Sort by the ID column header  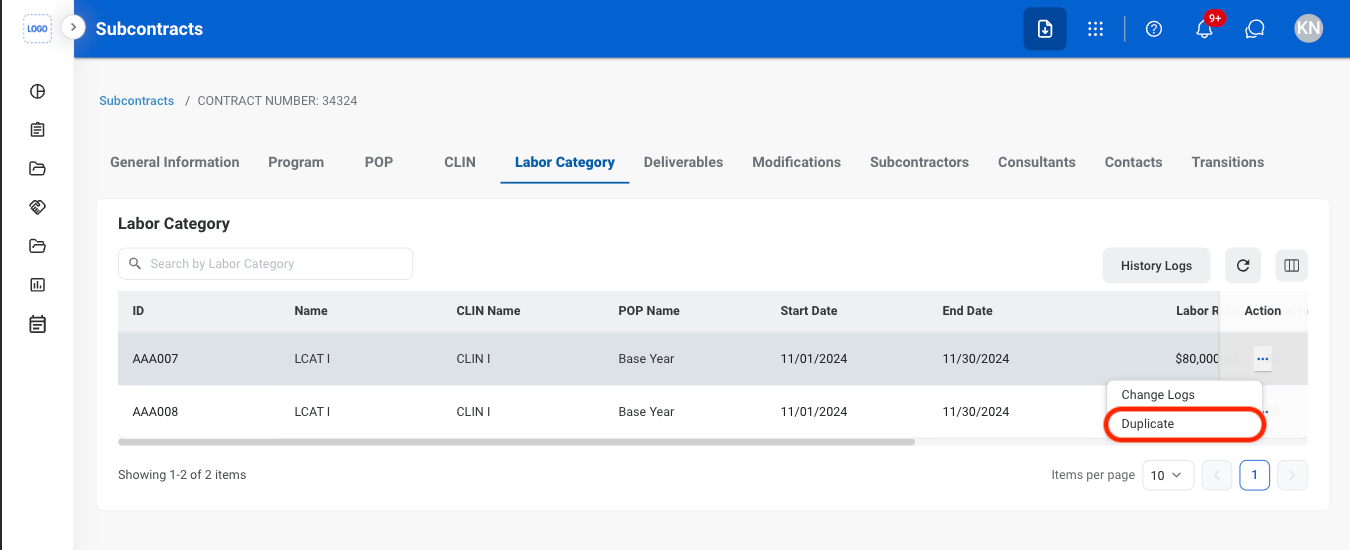(x=138, y=311)
